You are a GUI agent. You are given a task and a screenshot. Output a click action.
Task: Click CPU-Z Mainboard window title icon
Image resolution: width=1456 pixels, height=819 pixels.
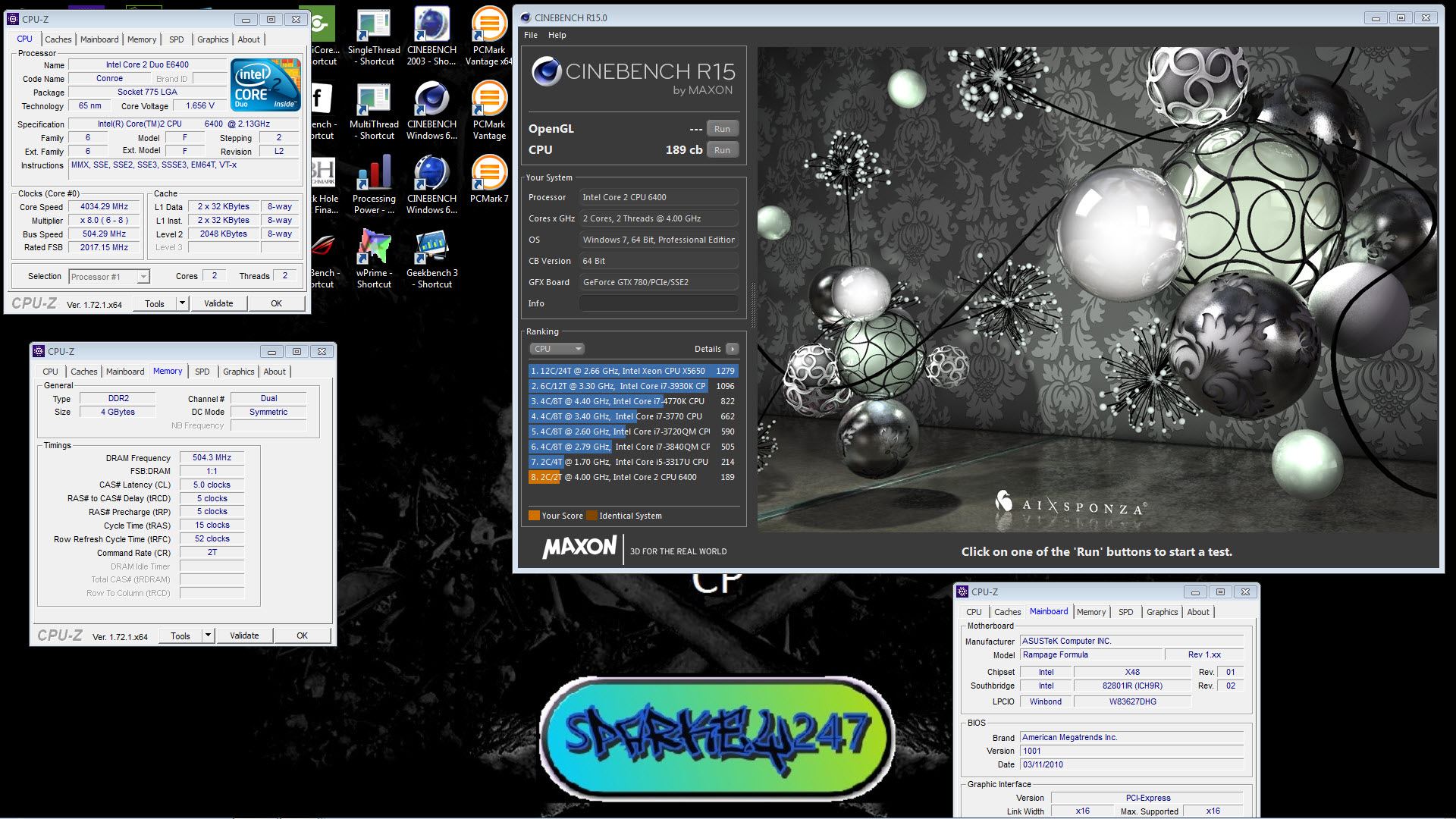tap(962, 591)
